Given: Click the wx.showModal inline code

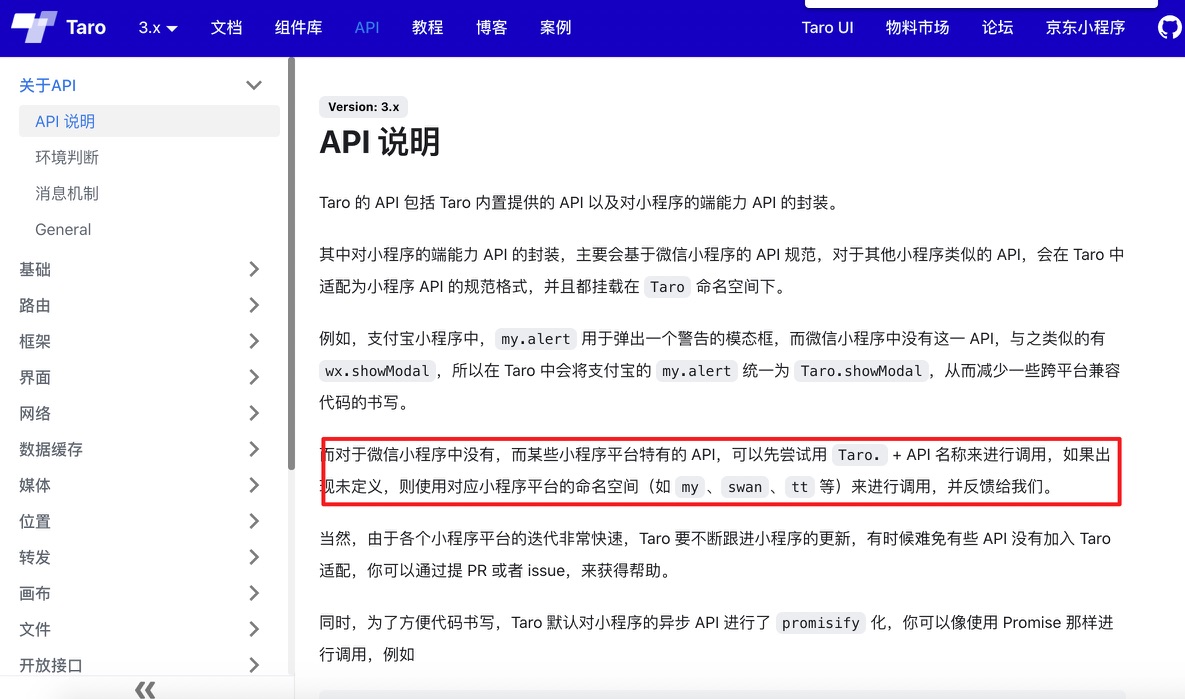Looking at the screenshot, I should (x=377, y=371).
